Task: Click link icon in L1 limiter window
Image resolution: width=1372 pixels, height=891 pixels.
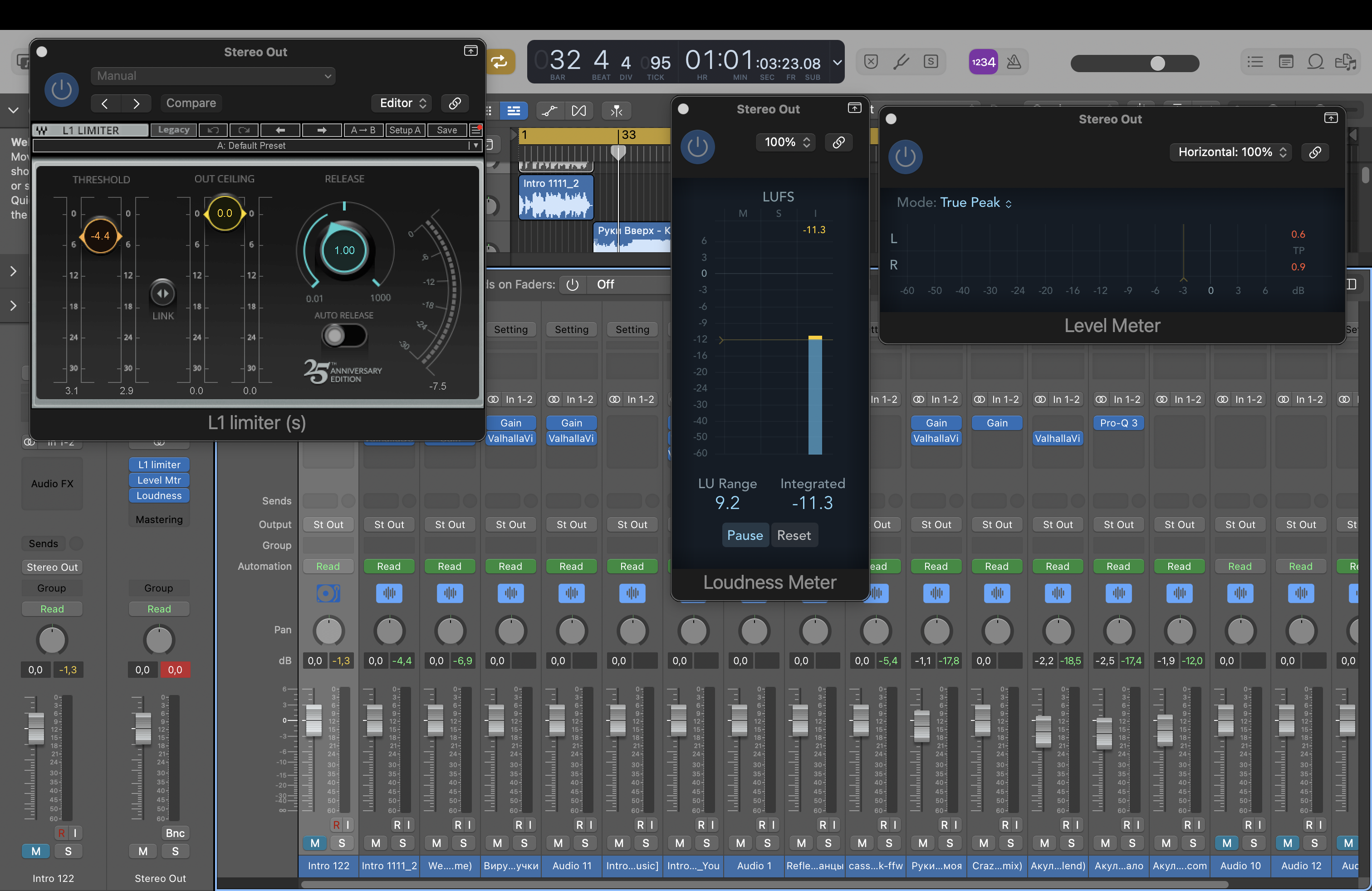Action: [455, 103]
